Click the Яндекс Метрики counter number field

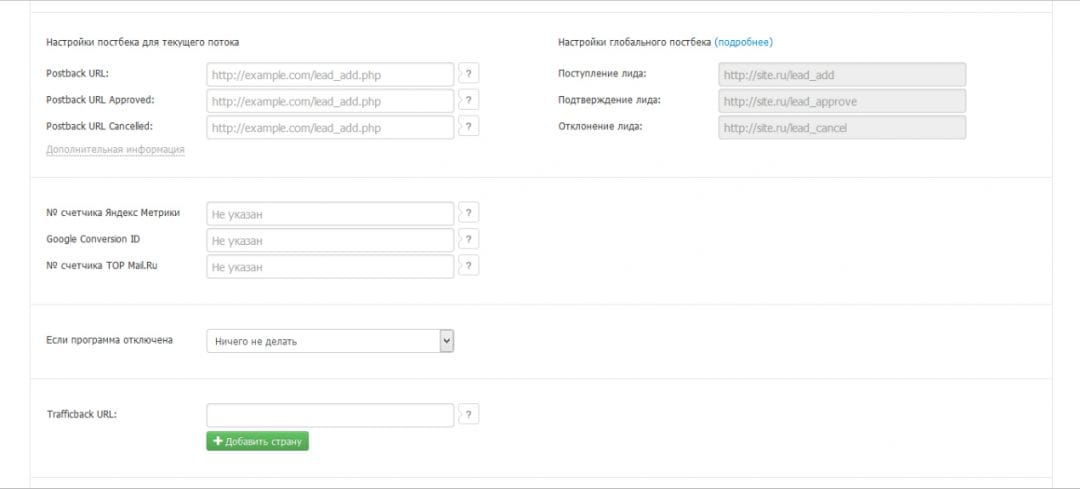coord(330,214)
